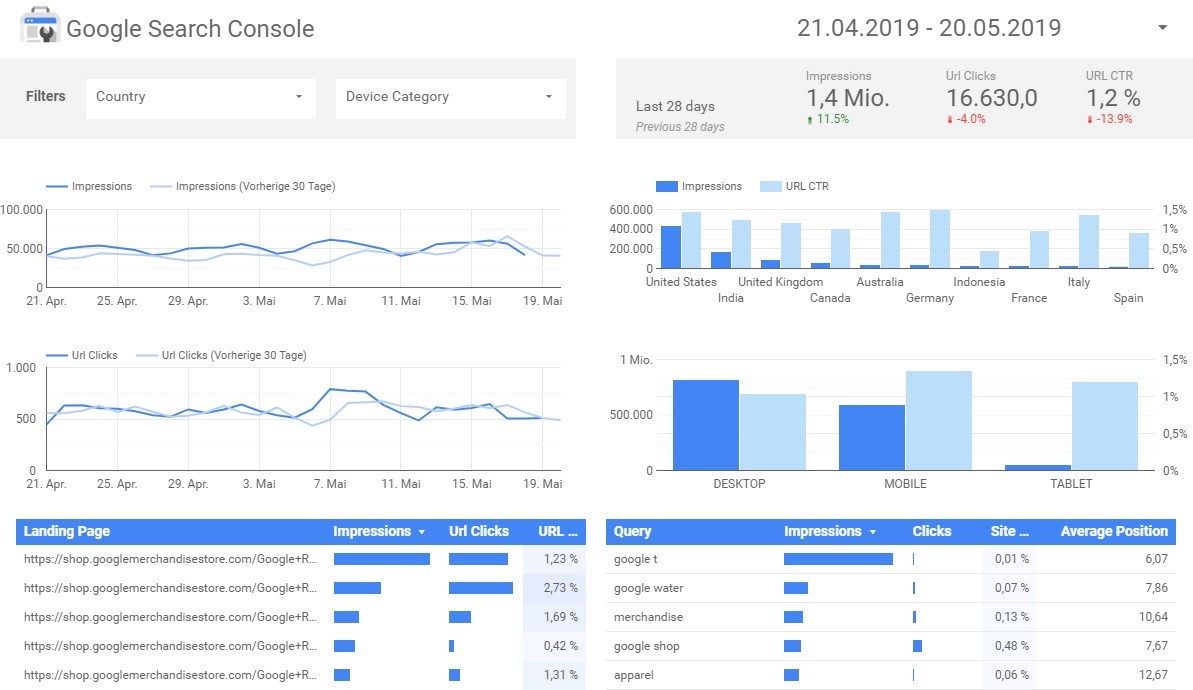Click the landing page URL with 2,73 % CTR
Screen dimensions: 1193x690
tap(170, 588)
